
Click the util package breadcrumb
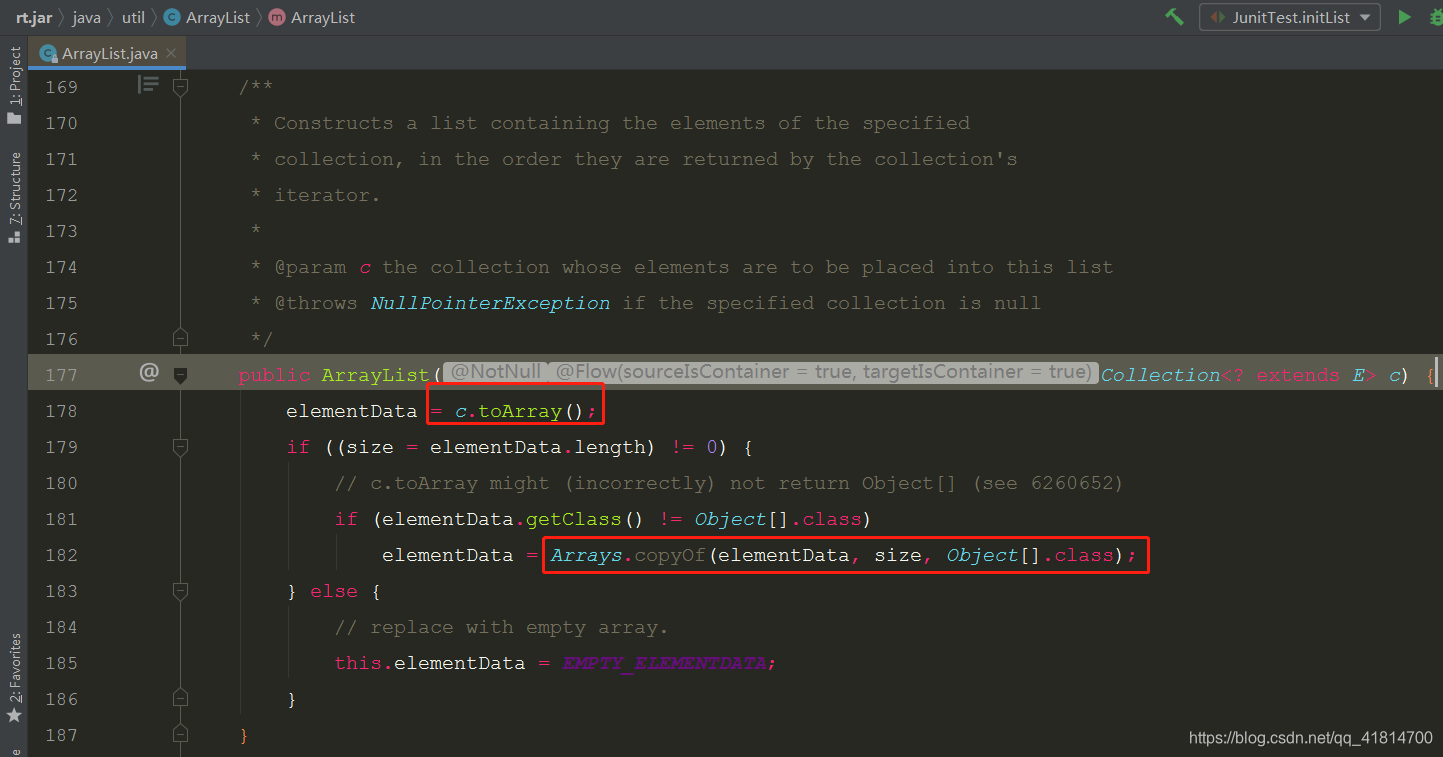pyautogui.click(x=133, y=17)
